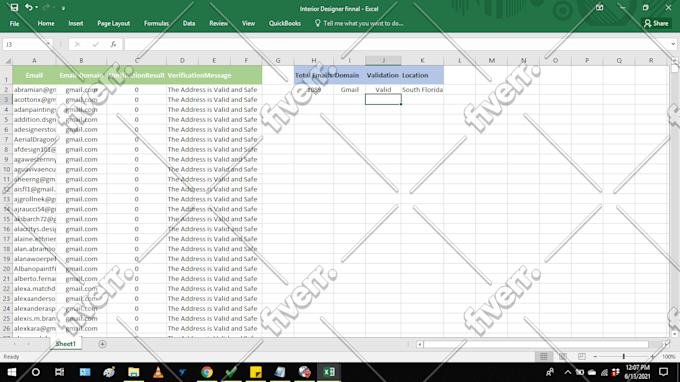Click the Location header cell
This screenshot has height=382, width=680.
click(422, 75)
